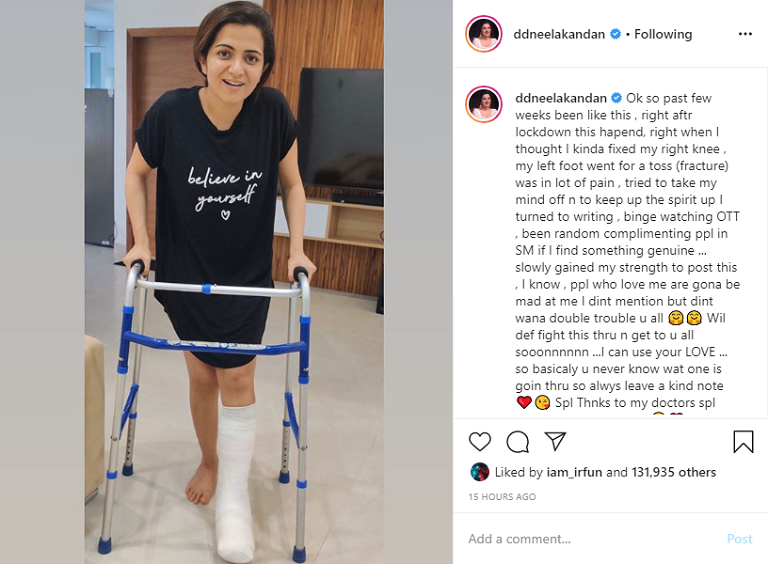
Task: Open iam_irfun's profile link
Action: 574,472
